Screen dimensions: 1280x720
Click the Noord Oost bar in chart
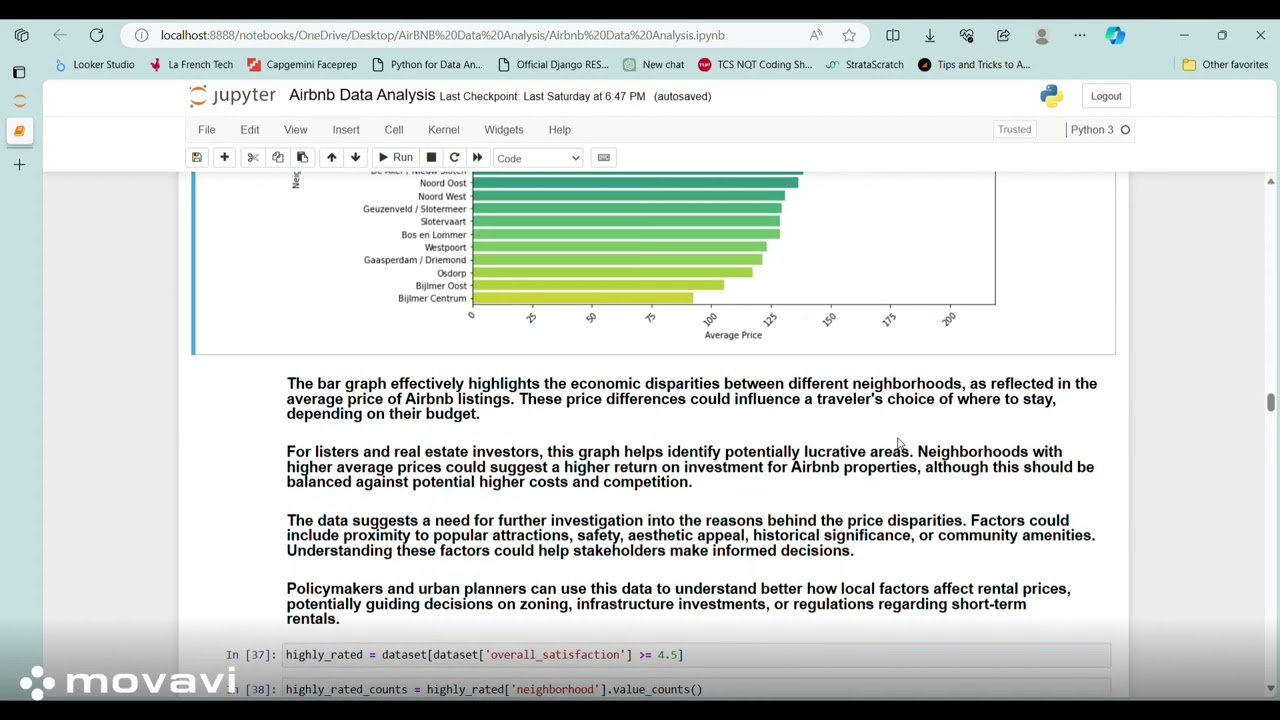pyautogui.click(x=635, y=183)
